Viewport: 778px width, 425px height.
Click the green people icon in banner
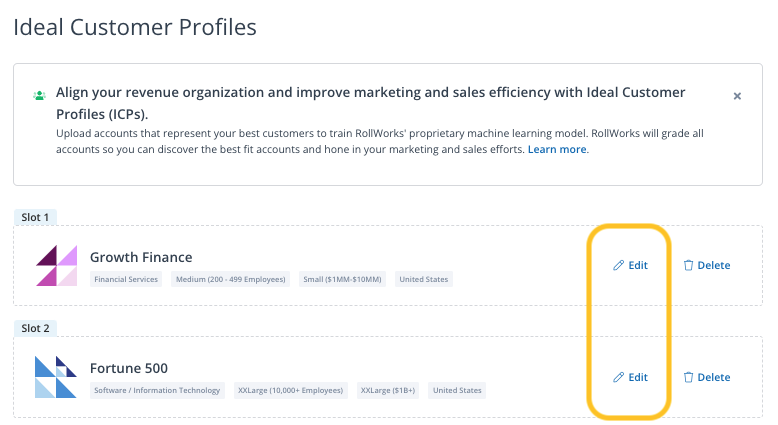(x=39, y=95)
